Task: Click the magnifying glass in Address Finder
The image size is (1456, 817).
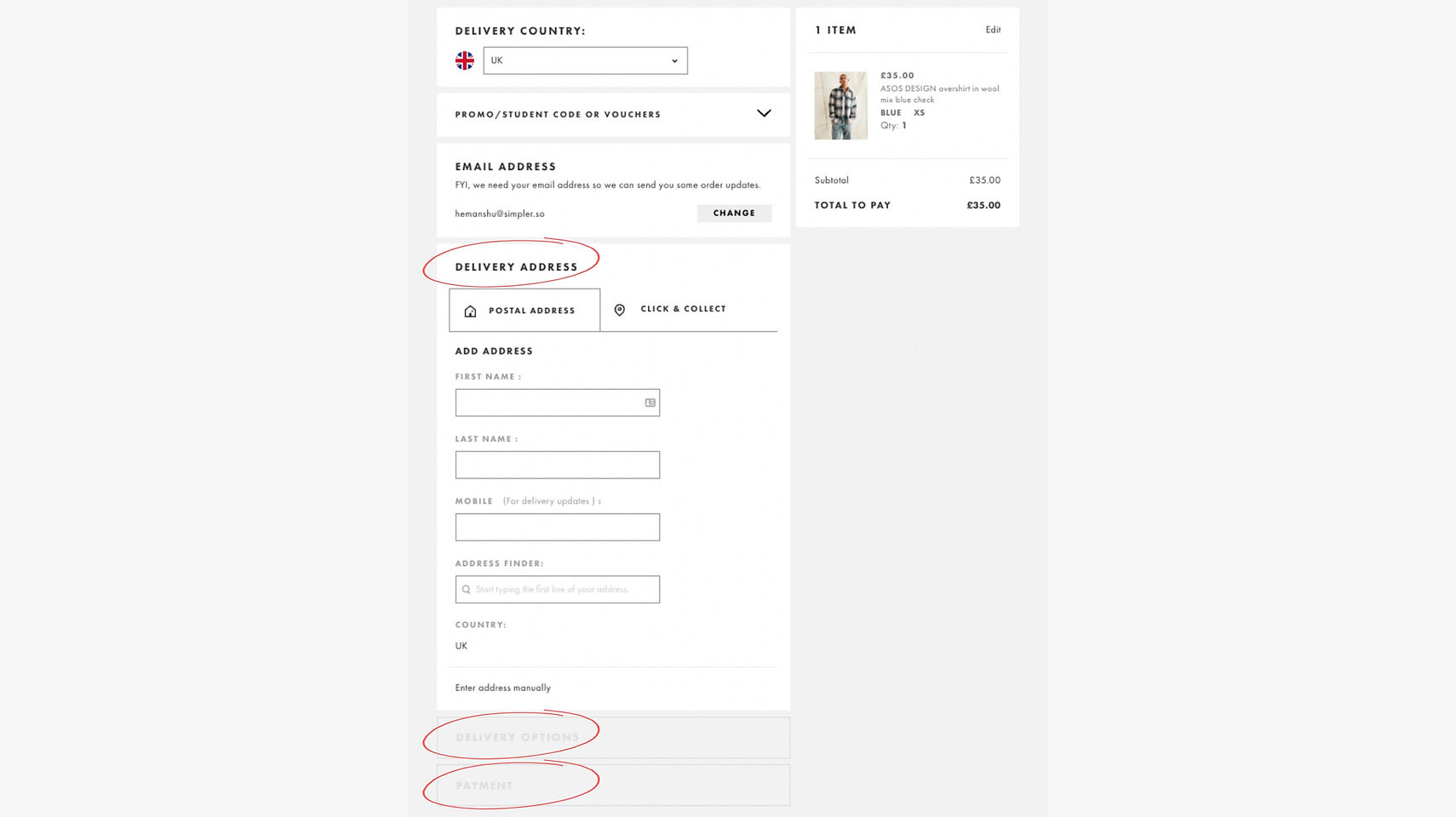Action: pos(466,589)
